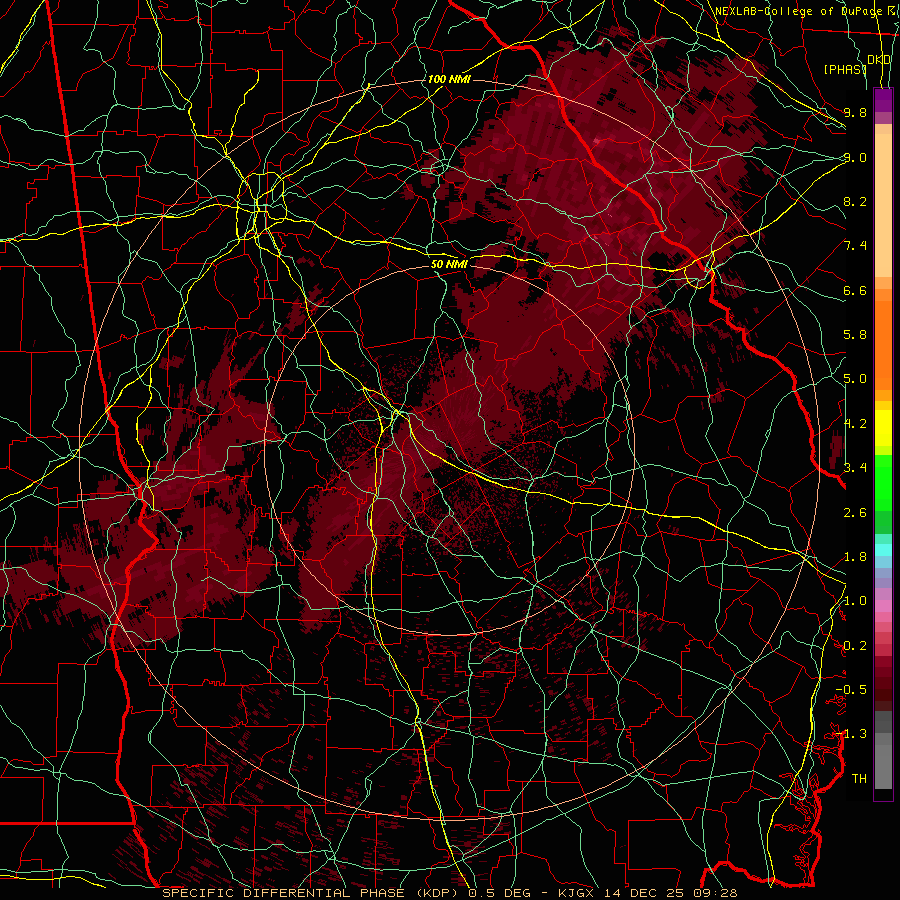Click the 7.4 scale label
This screenshot has height=900, width=900.
[x=855, y=246]
